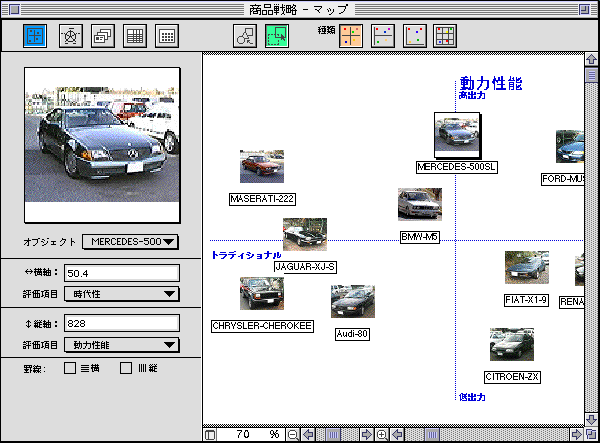This screenshot has height=443, width=600.
Task: Toggle the green selection marquee tool
Action: click(x=277, y=36)
